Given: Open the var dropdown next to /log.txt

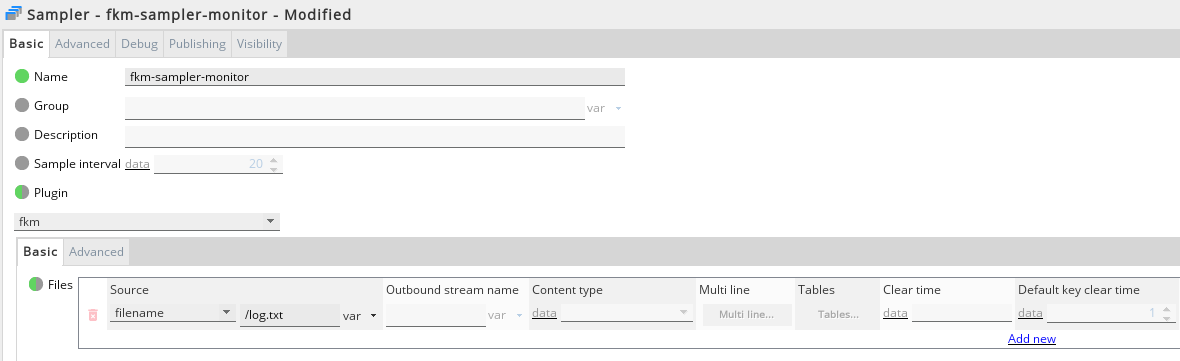Looking at the screenshot, I should coord(360,316).
